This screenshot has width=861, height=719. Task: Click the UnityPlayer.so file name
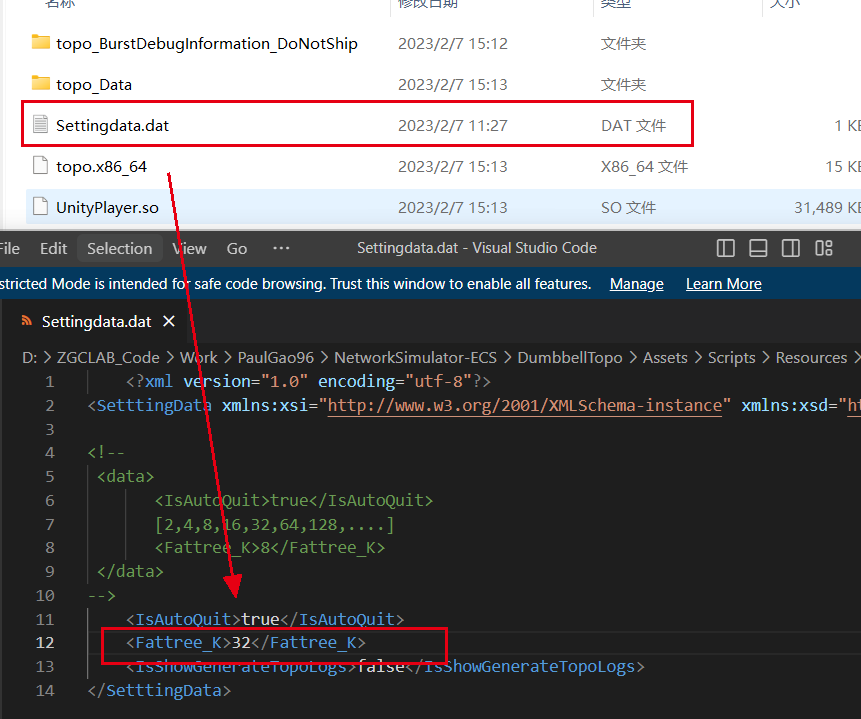click(107, 208)
